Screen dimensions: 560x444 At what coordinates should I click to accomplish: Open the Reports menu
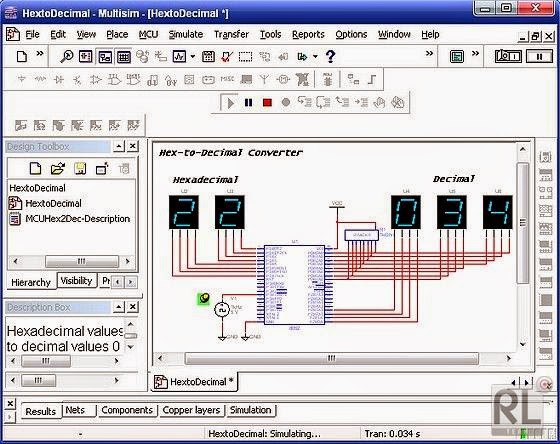click(x=308, y=34)
